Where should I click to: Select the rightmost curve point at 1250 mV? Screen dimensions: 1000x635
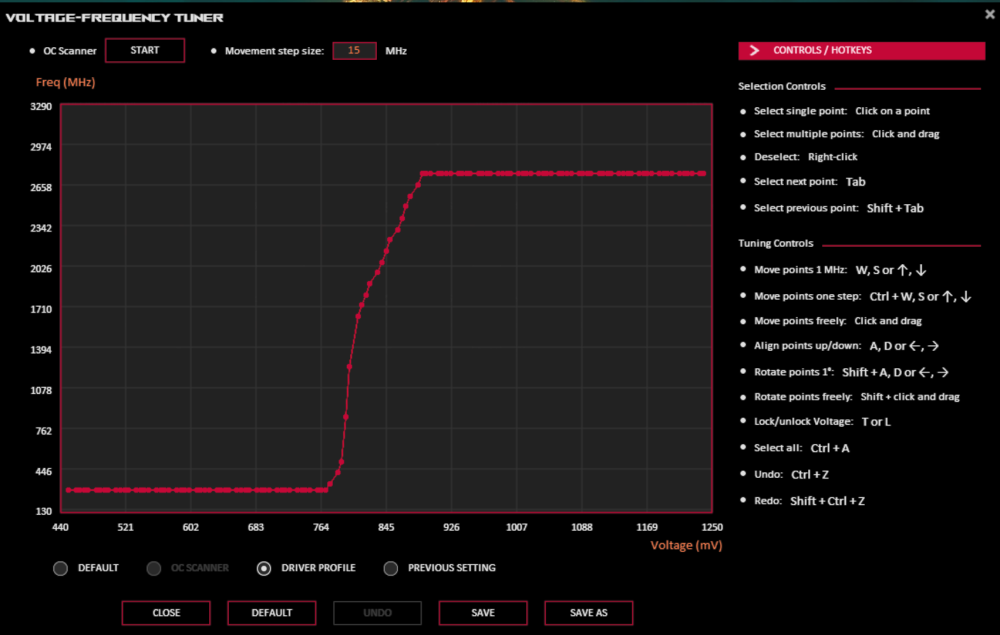(704, 173)
